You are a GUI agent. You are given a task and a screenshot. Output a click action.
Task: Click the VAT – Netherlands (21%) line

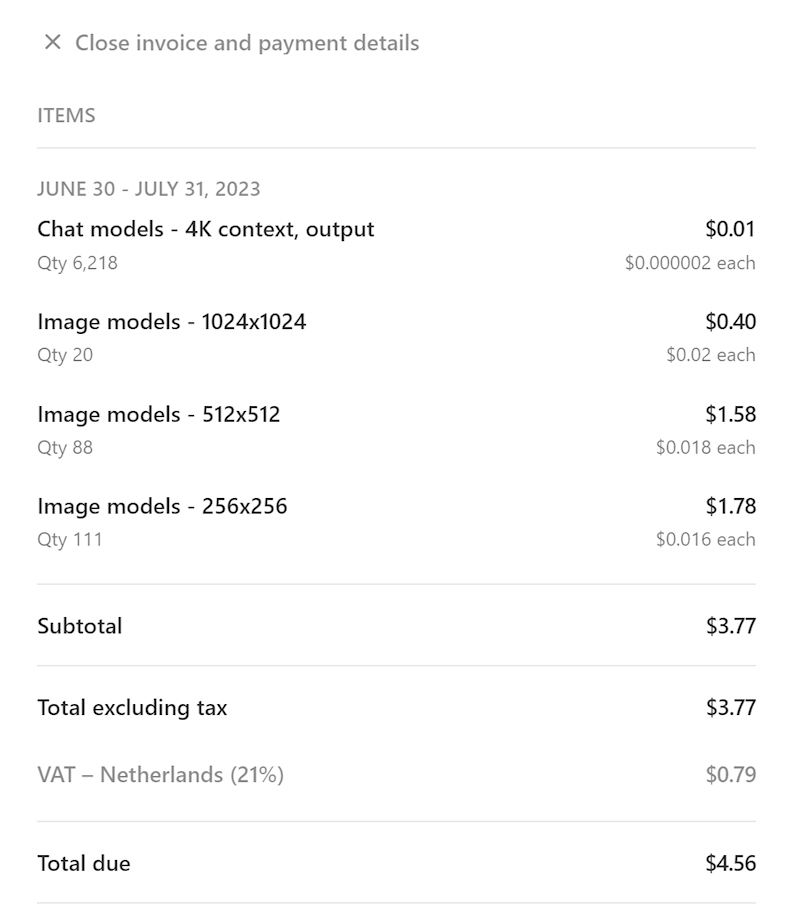point(396,775)
